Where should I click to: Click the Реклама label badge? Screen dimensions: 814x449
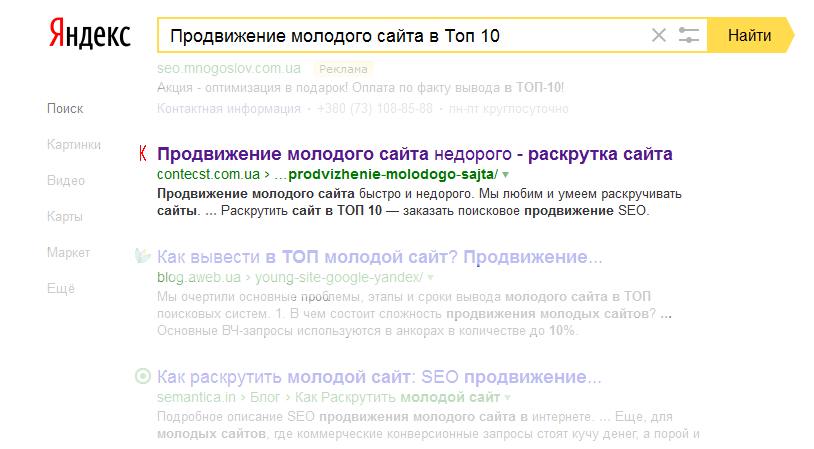pos(343,69)
